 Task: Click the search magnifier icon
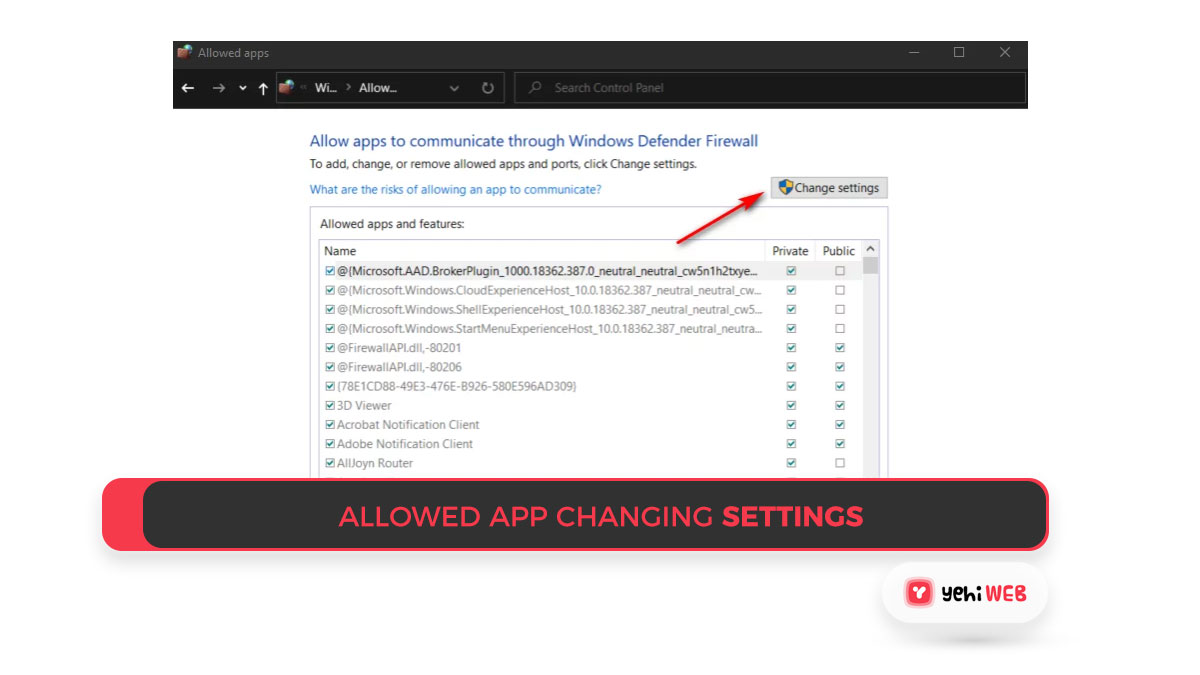click(x=536, y=88)
